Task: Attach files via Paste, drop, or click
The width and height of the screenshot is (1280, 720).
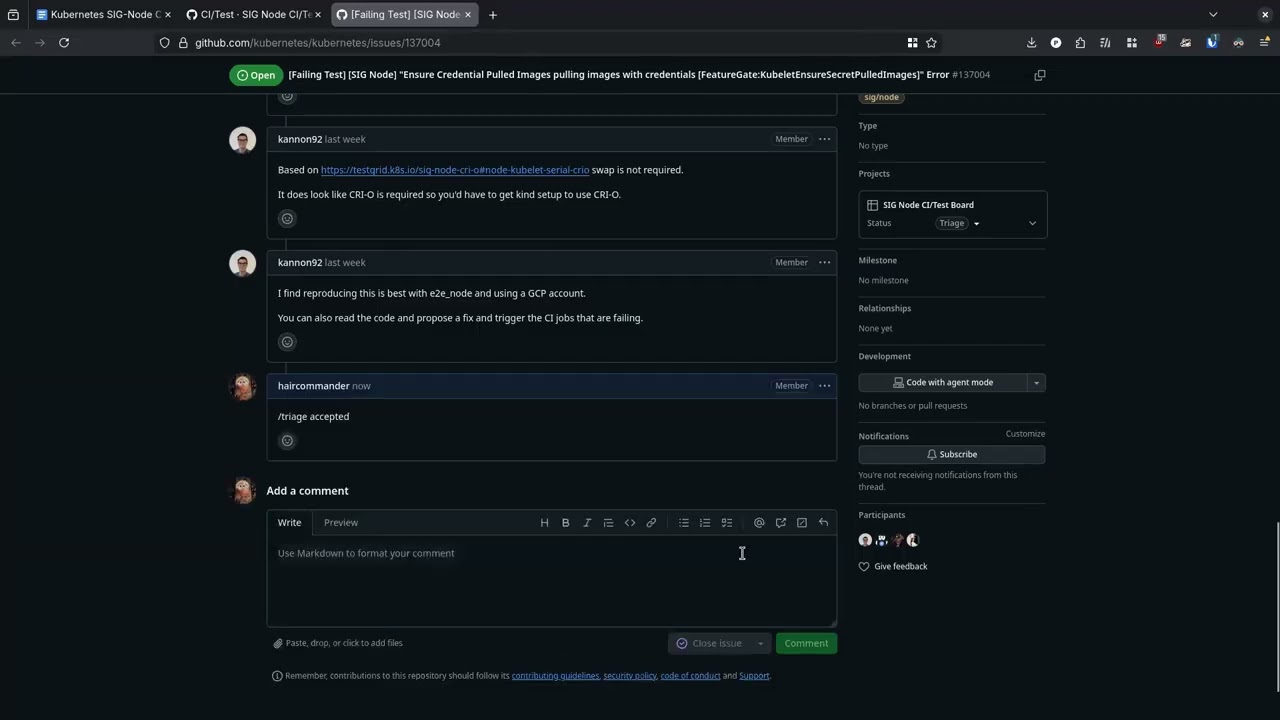Action: pyautogui.click(x=338, y=644)
